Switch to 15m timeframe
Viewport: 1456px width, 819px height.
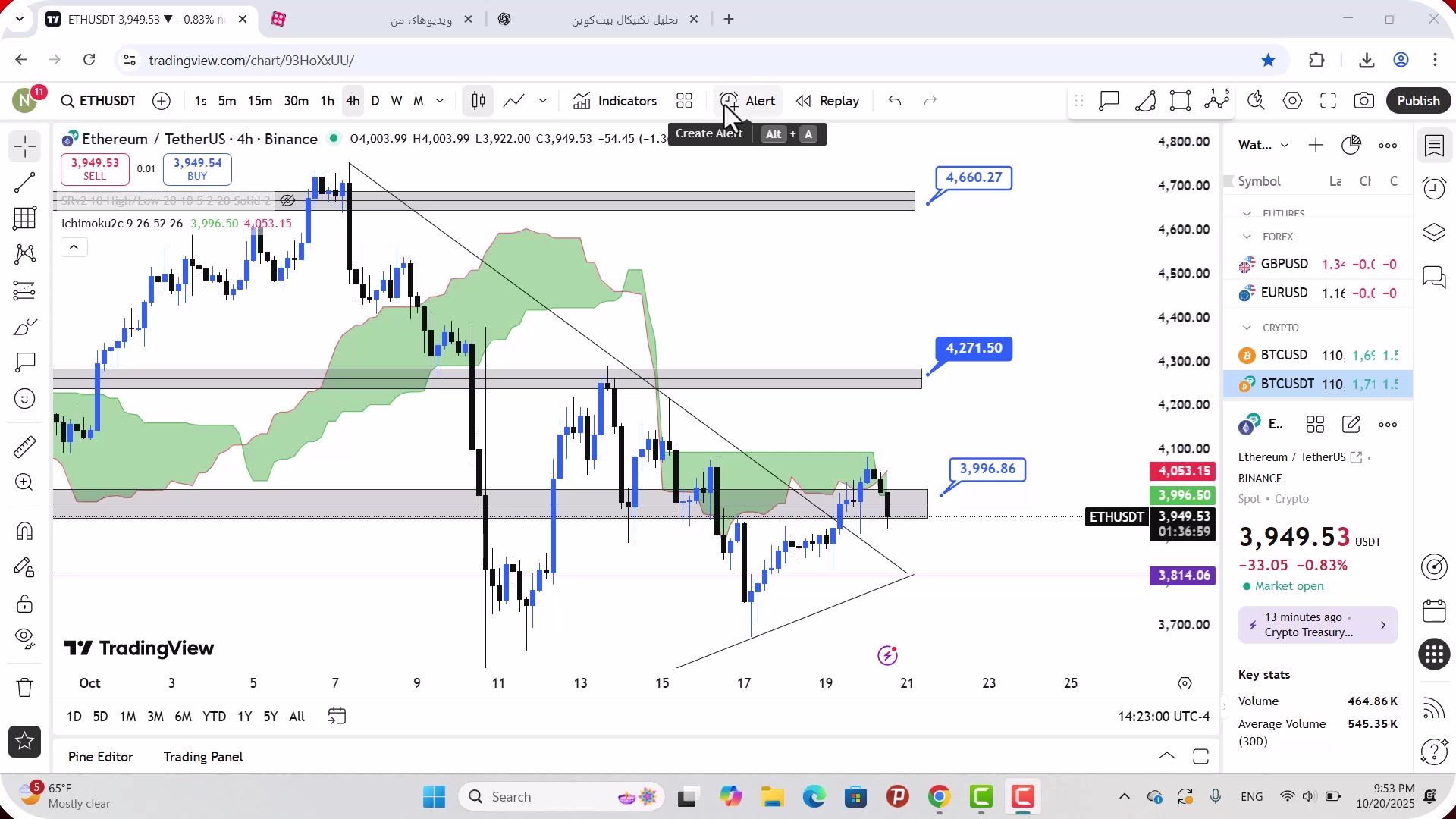coord(259,101)
